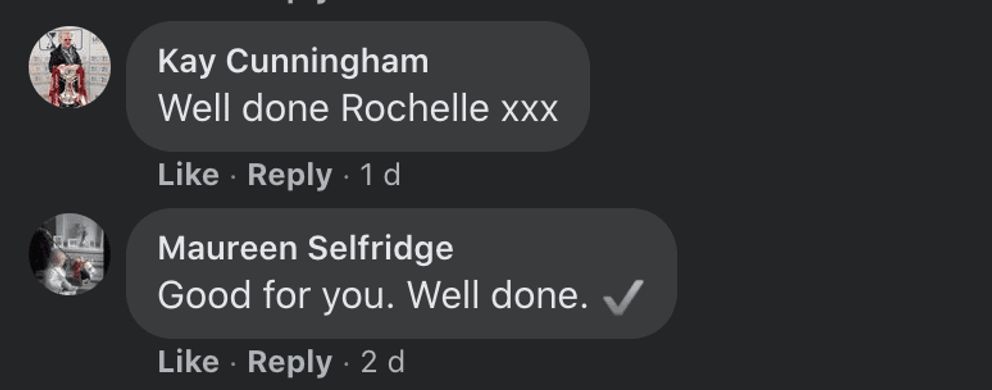Open the 2 d timestamp on Maureen's comment
This screenshot has height=390, width=992.
(x=382, y=362)
